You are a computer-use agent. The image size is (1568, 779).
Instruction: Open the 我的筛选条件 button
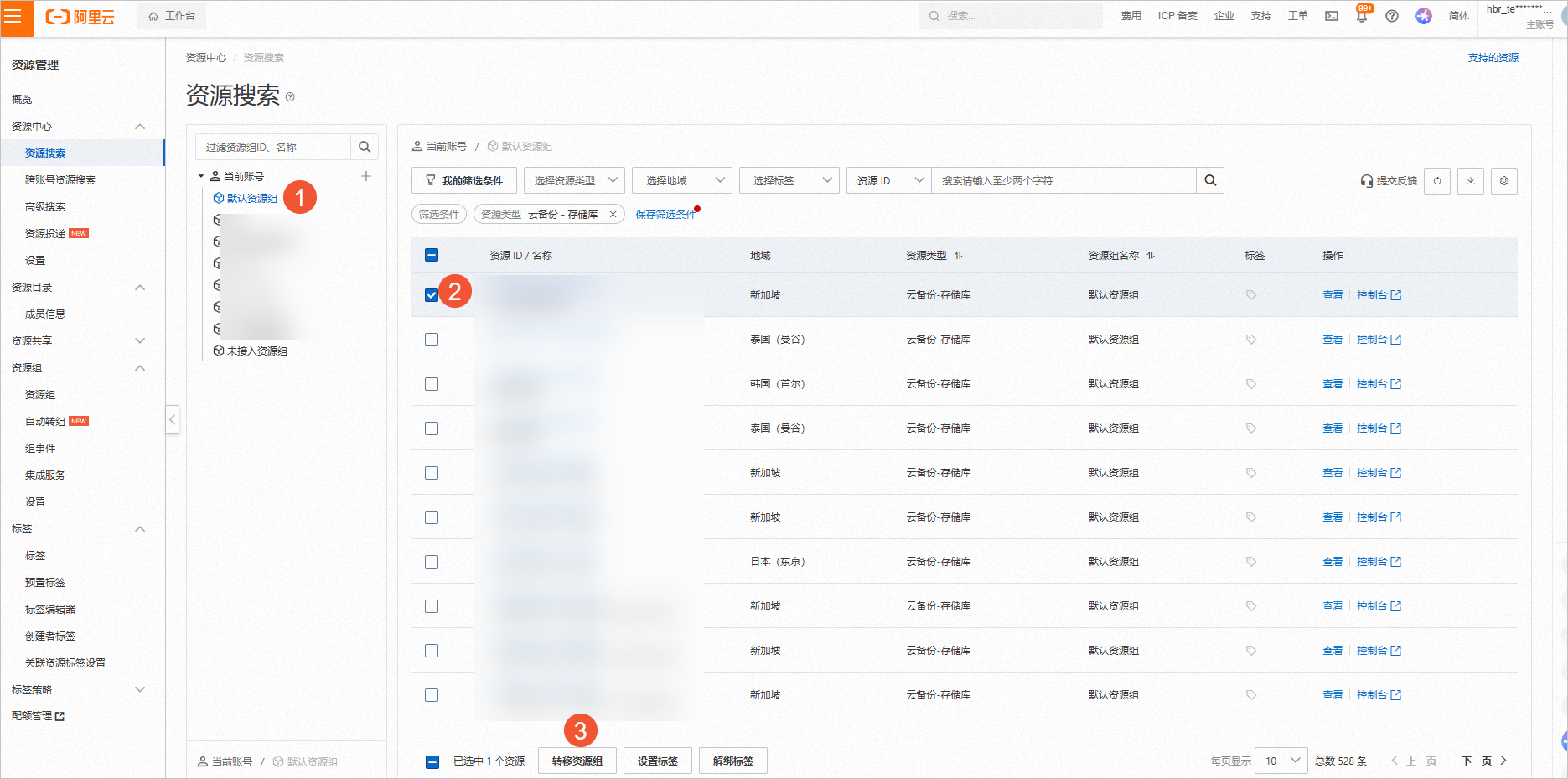tap(464, 180)
